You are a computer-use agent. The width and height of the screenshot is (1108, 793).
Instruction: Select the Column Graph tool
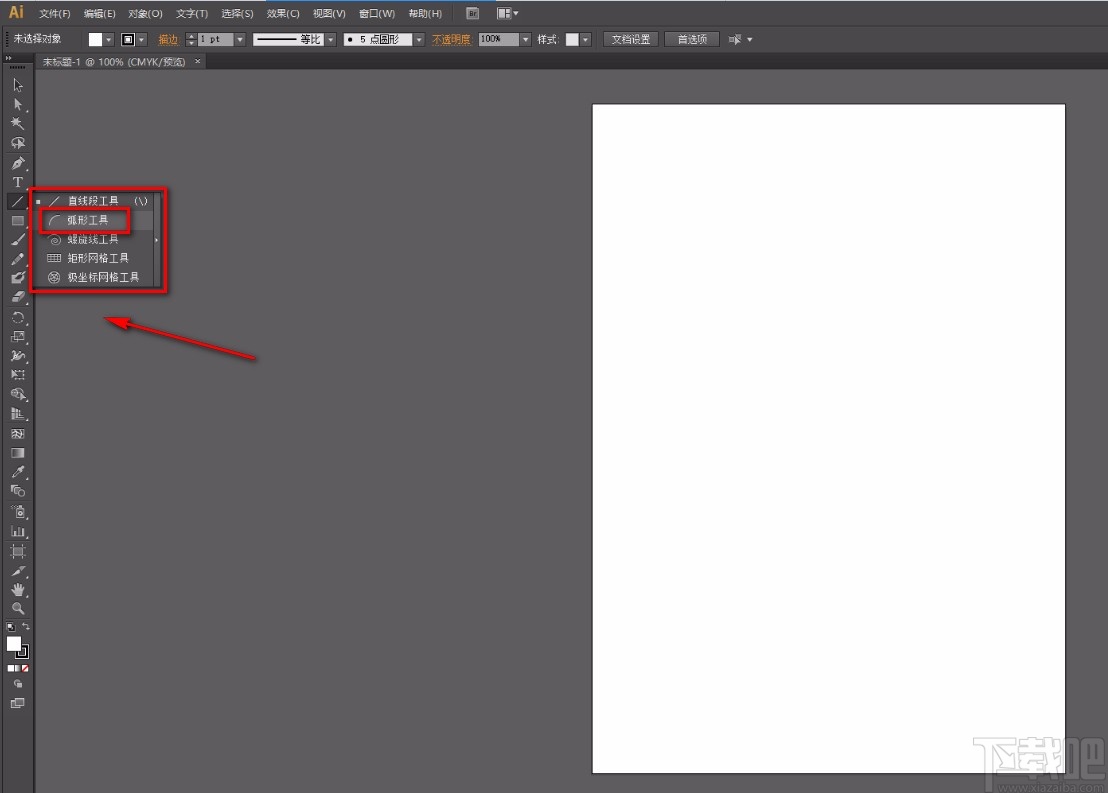coord(18,531)
